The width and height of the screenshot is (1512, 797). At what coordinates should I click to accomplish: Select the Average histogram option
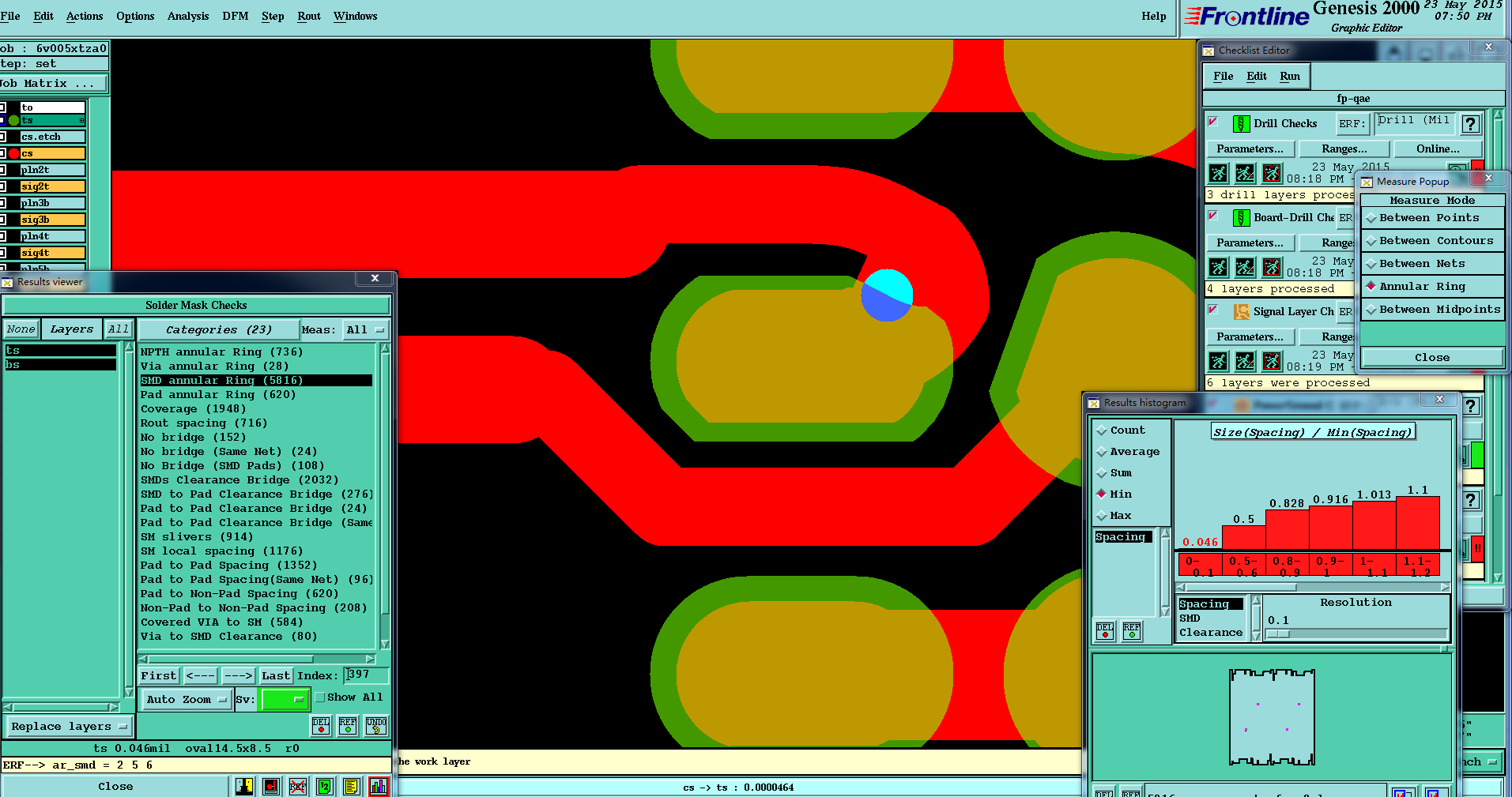click(x=1128, y=452)
